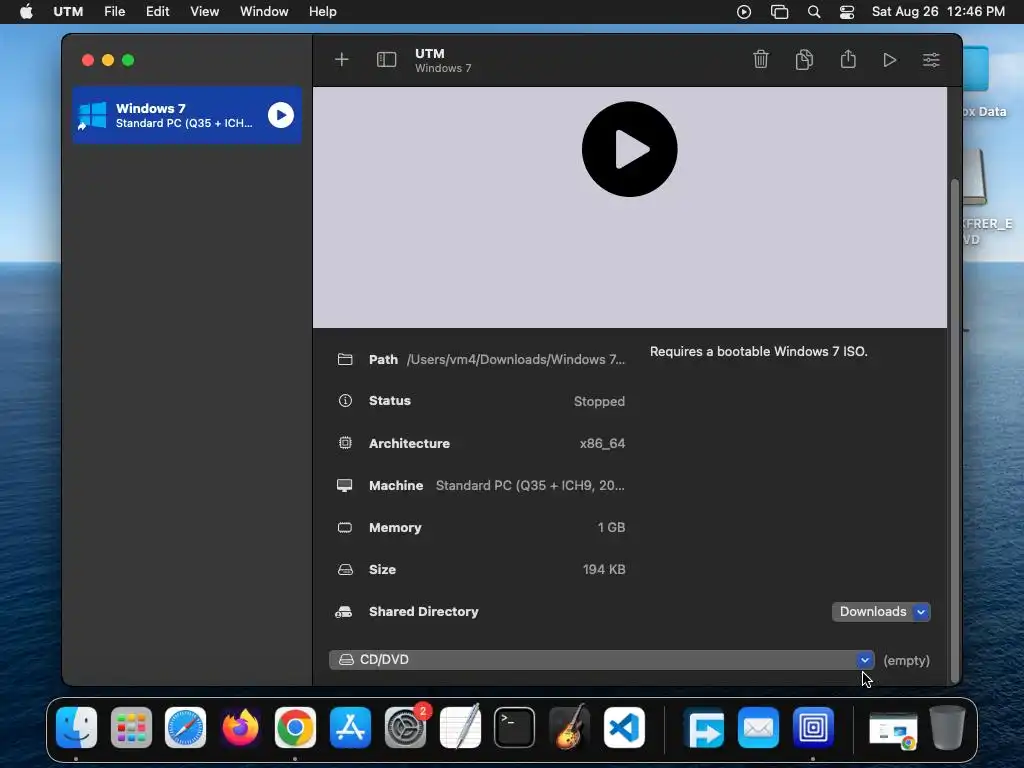Open the Shared Directory Downloads dropdown
Image resolution: width=1024 pixels, height=768 pixels.
tap(881, 612)
